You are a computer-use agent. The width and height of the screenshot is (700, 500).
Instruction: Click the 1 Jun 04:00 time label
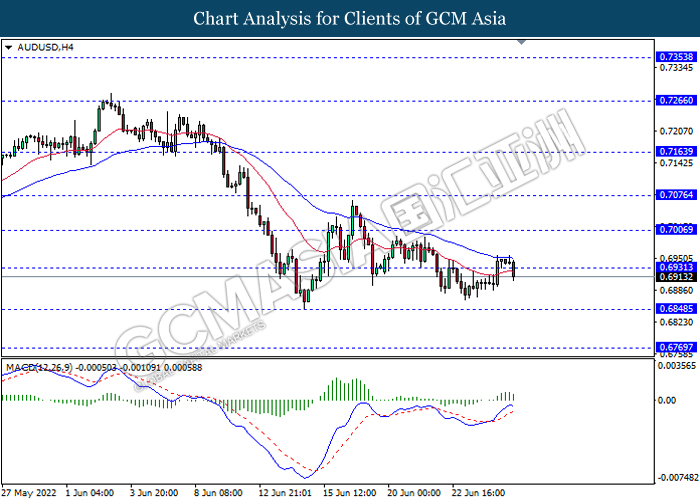90,493
